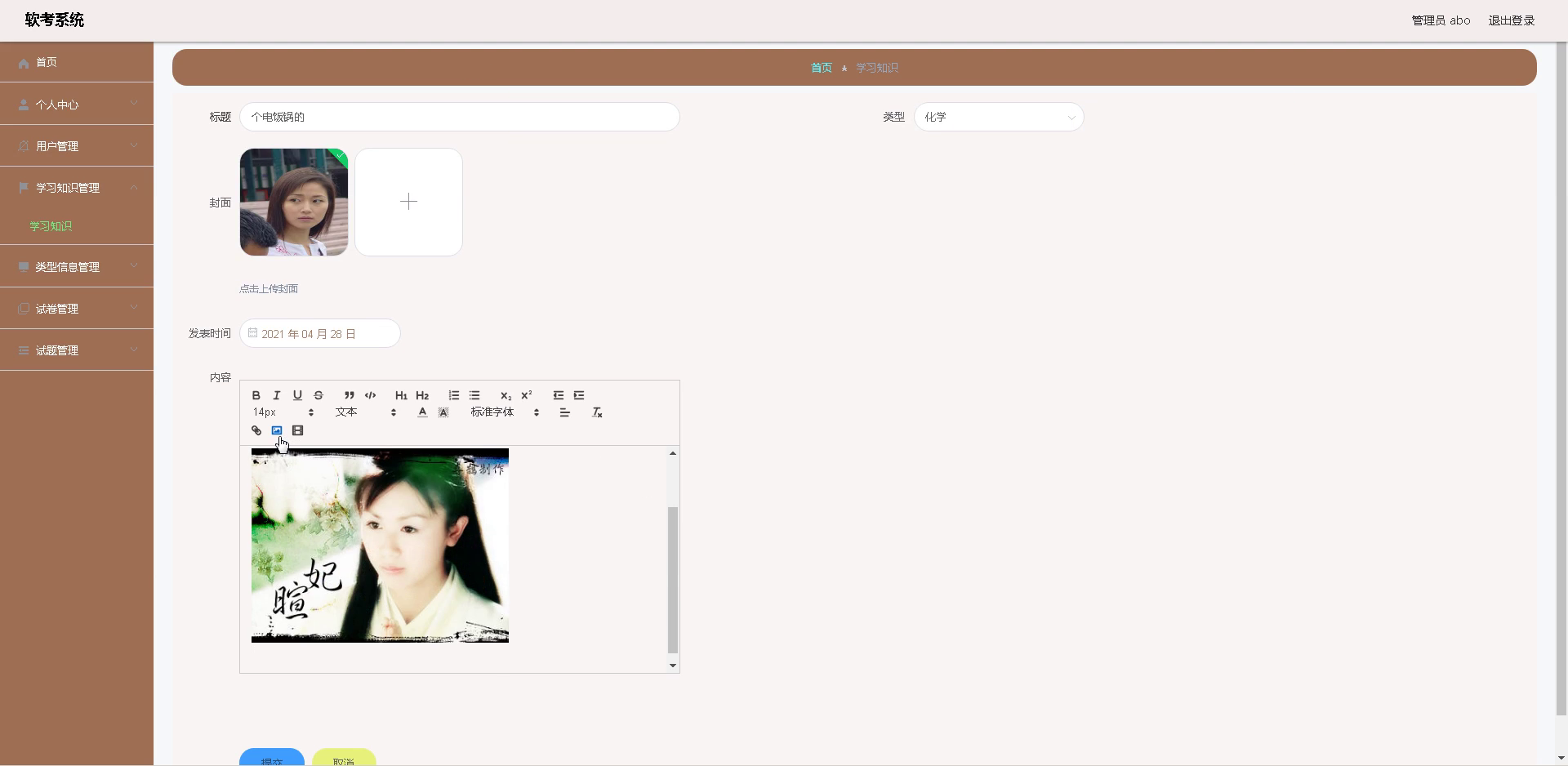The width and height of the screenshot is (1568, 766).
Task: Apply Heading 2 style
Action: [422, 395]
